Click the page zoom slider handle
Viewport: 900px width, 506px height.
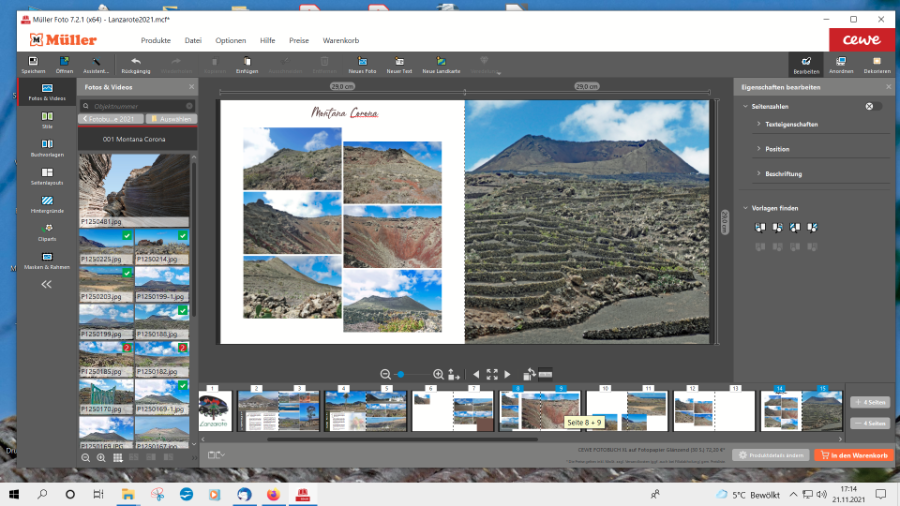400,374
